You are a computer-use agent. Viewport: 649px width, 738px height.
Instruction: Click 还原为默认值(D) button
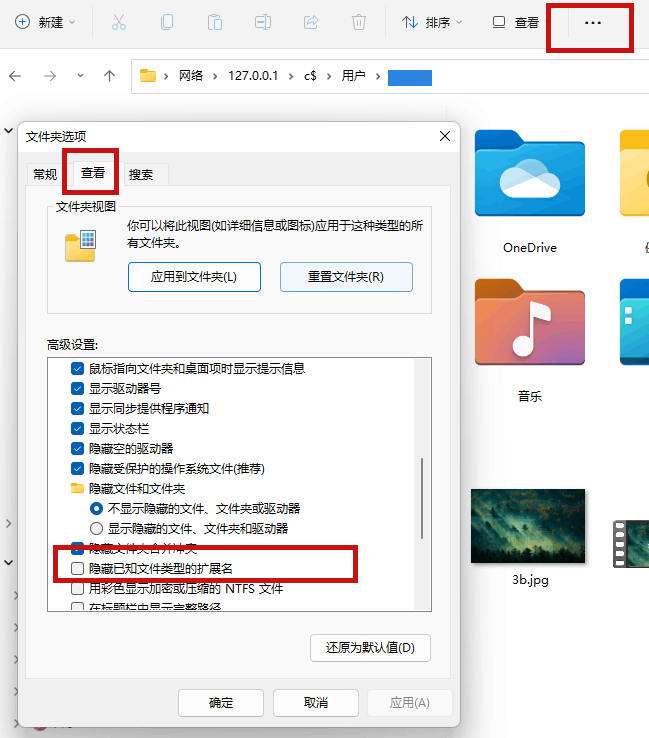click(x=370, y=648)
